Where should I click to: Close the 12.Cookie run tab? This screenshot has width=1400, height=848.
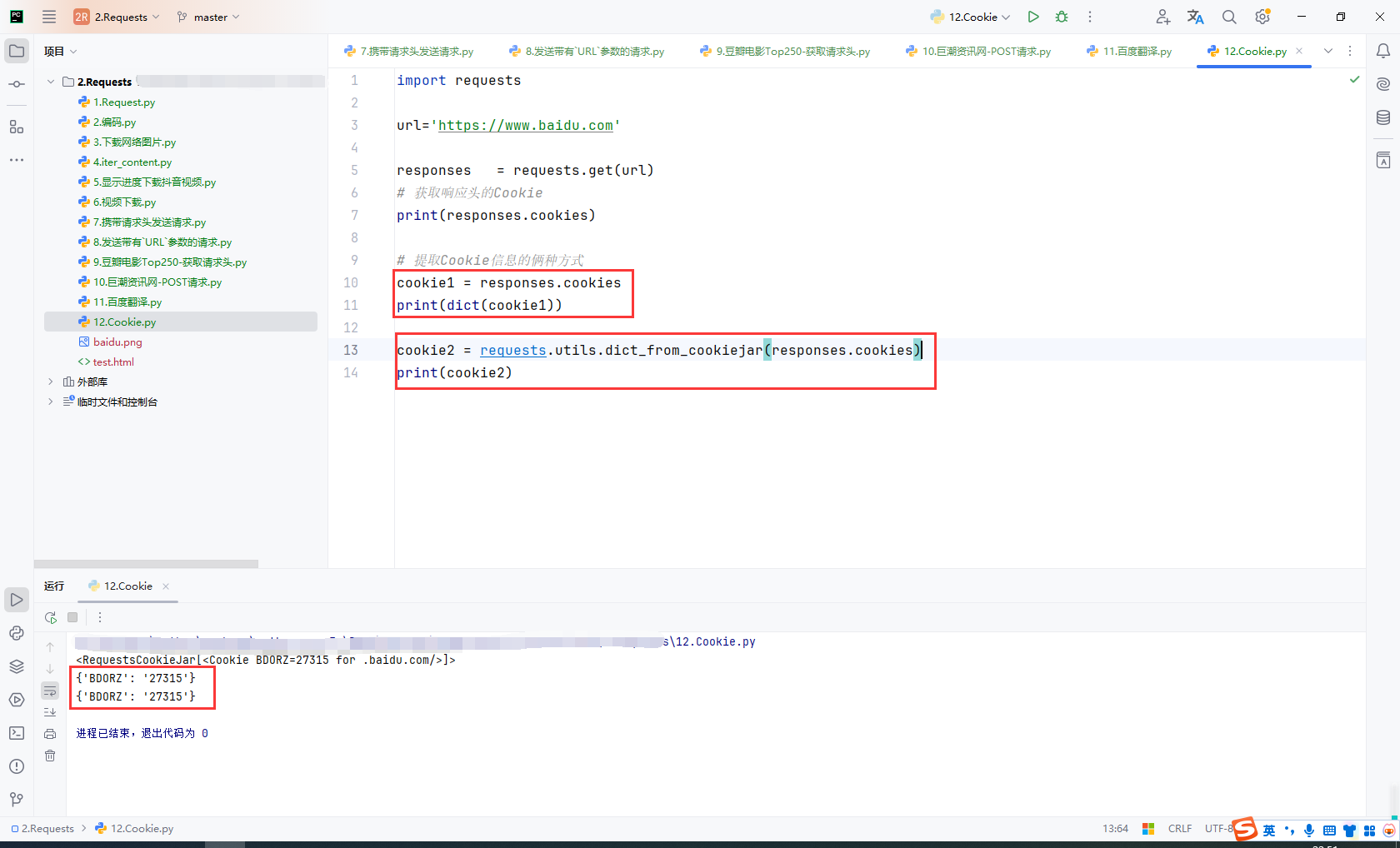pyautogui.click(x=166, y=586)
